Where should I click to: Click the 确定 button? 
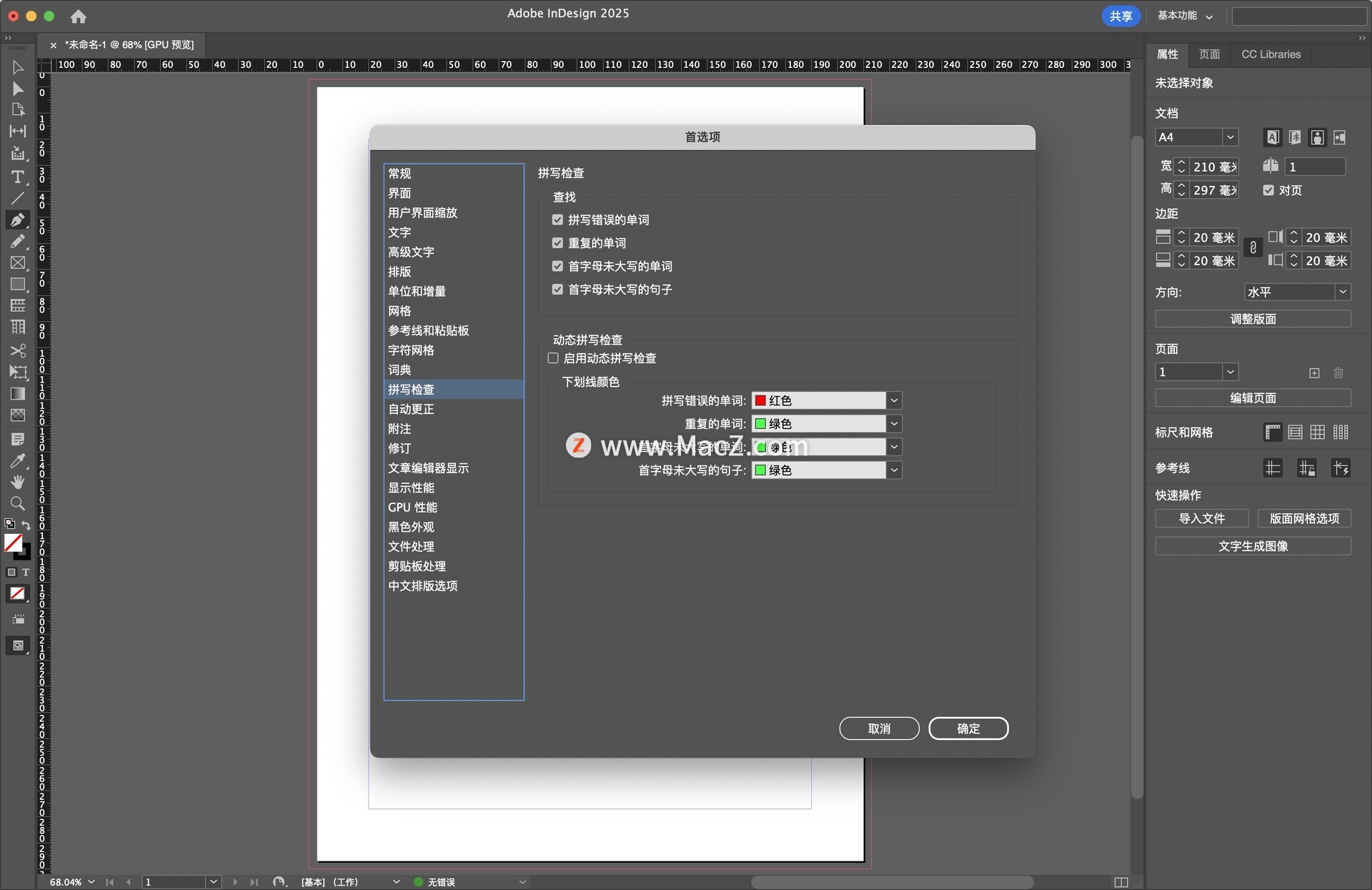point(968,728)
